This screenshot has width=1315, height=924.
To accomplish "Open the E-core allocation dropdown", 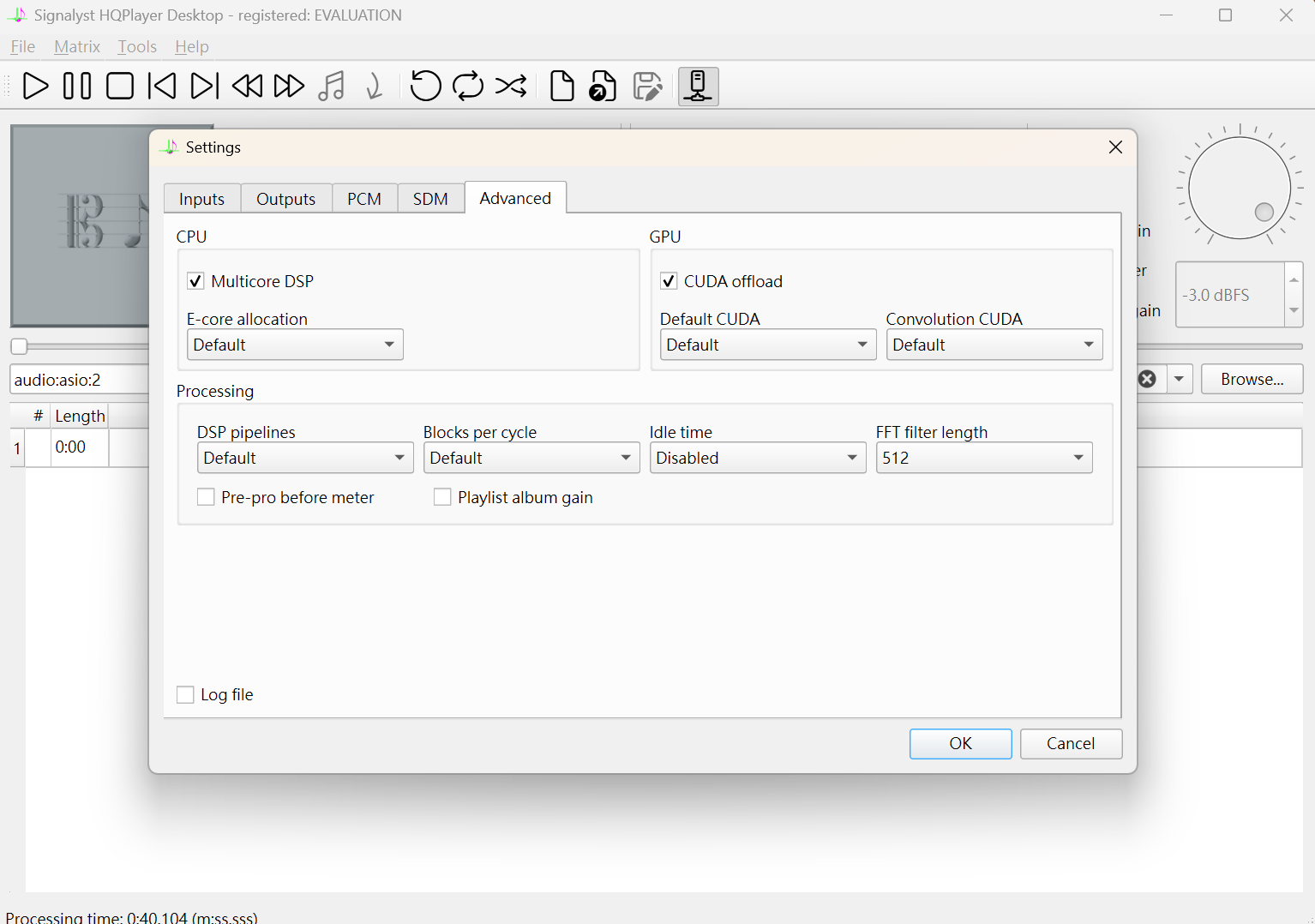I will point(295,345).
